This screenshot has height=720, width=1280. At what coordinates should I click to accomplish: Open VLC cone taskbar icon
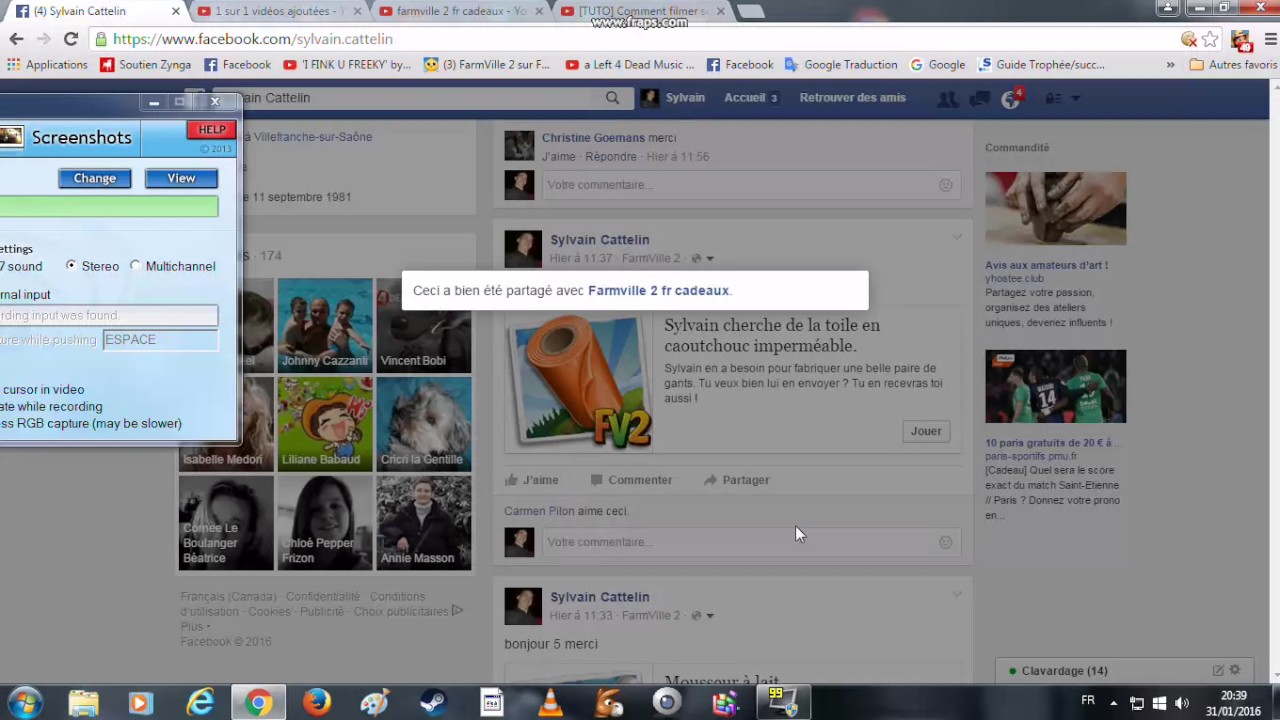550,703
